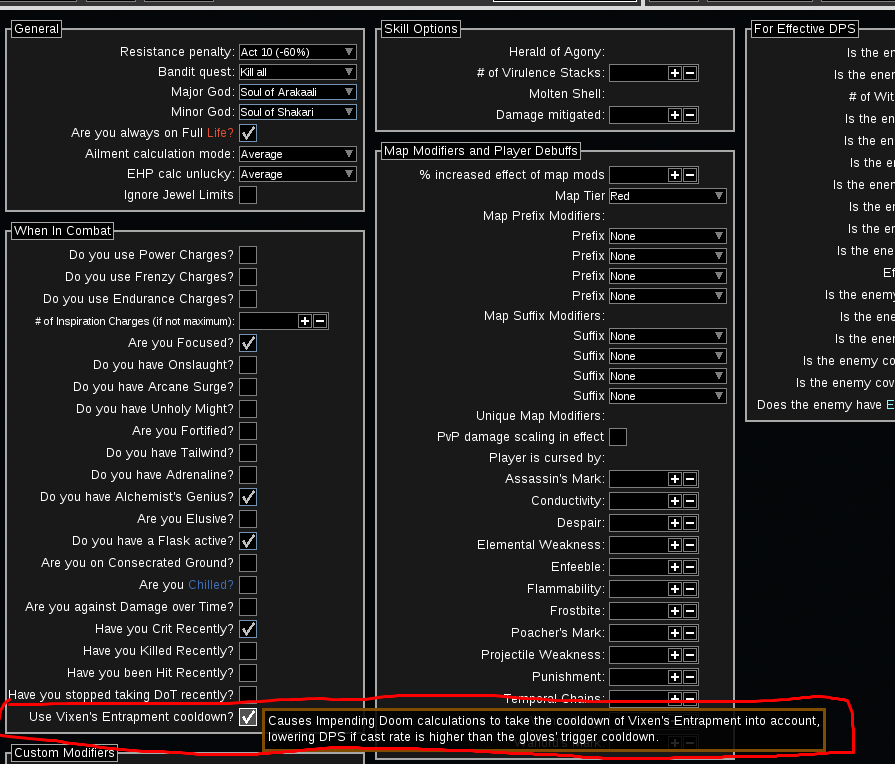895x764 pixels.
Task: Enable PvP damage scaling in effect
Action: tap(617, 437)
